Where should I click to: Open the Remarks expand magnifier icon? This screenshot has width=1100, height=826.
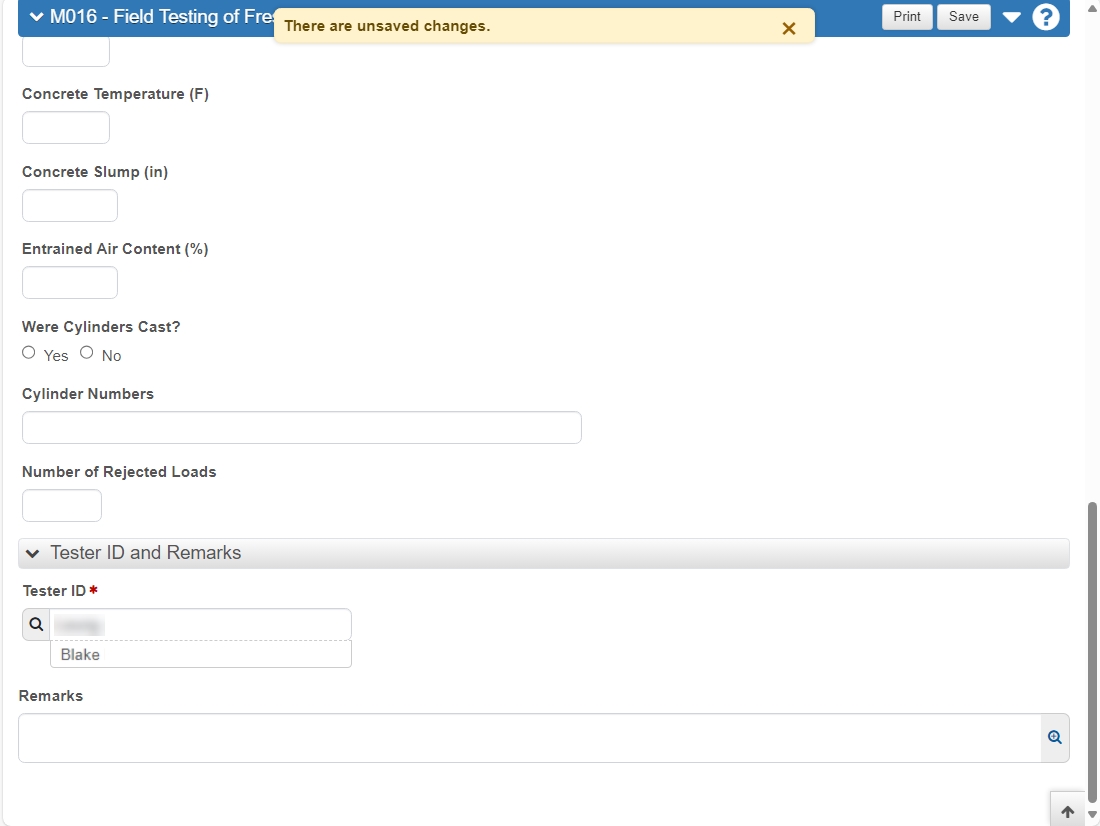pos(1054,738)
